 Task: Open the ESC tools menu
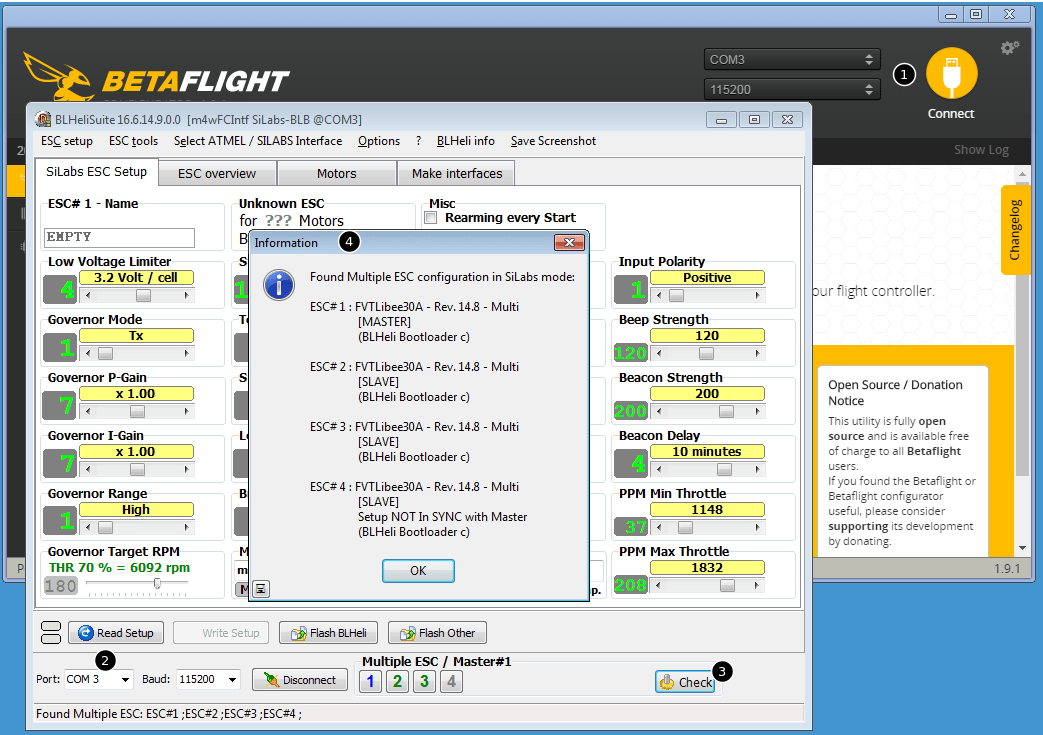133,141
